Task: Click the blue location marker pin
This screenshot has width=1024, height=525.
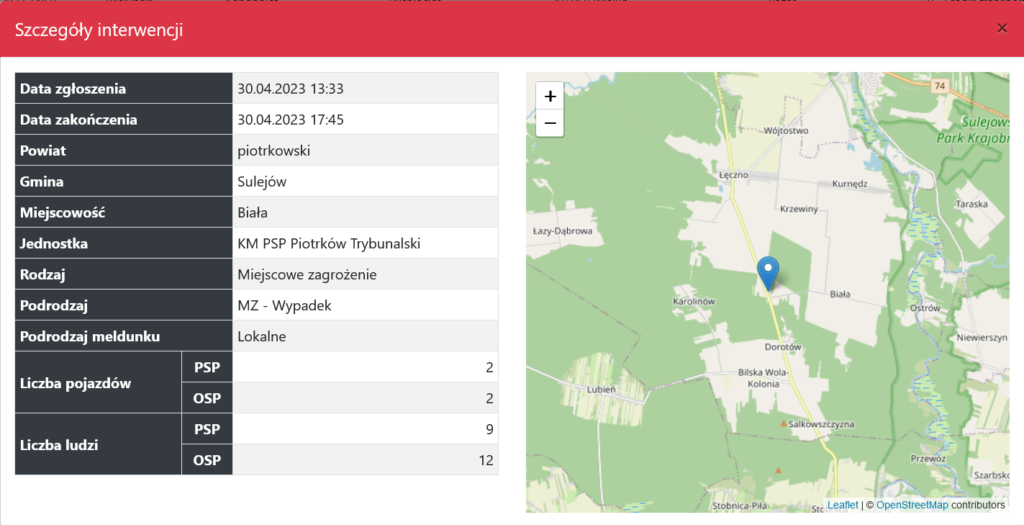Action: [767, 272]
